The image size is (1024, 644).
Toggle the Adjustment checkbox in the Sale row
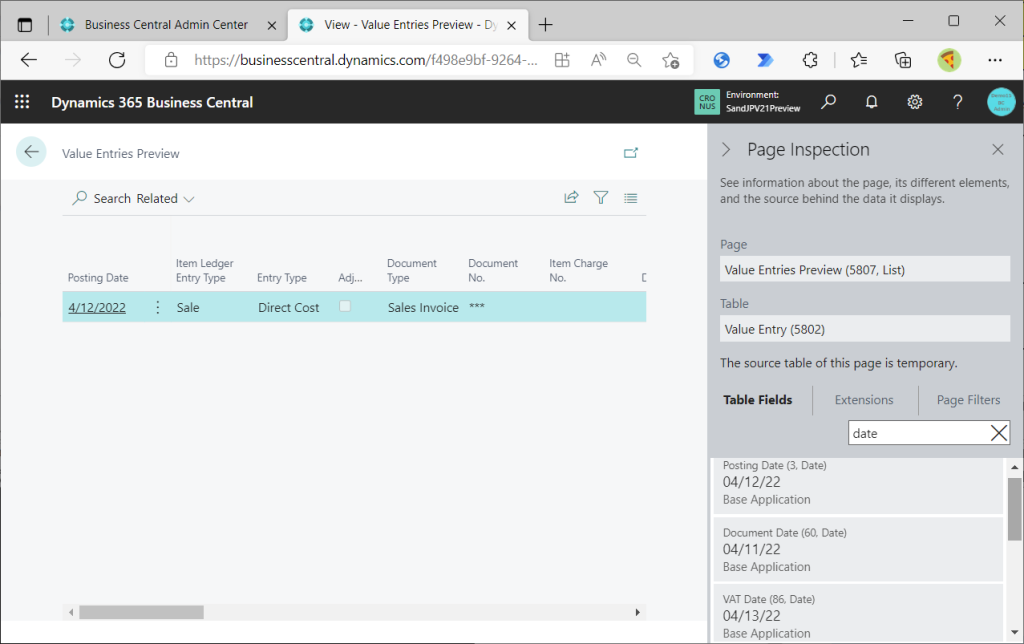pos(345,306)
